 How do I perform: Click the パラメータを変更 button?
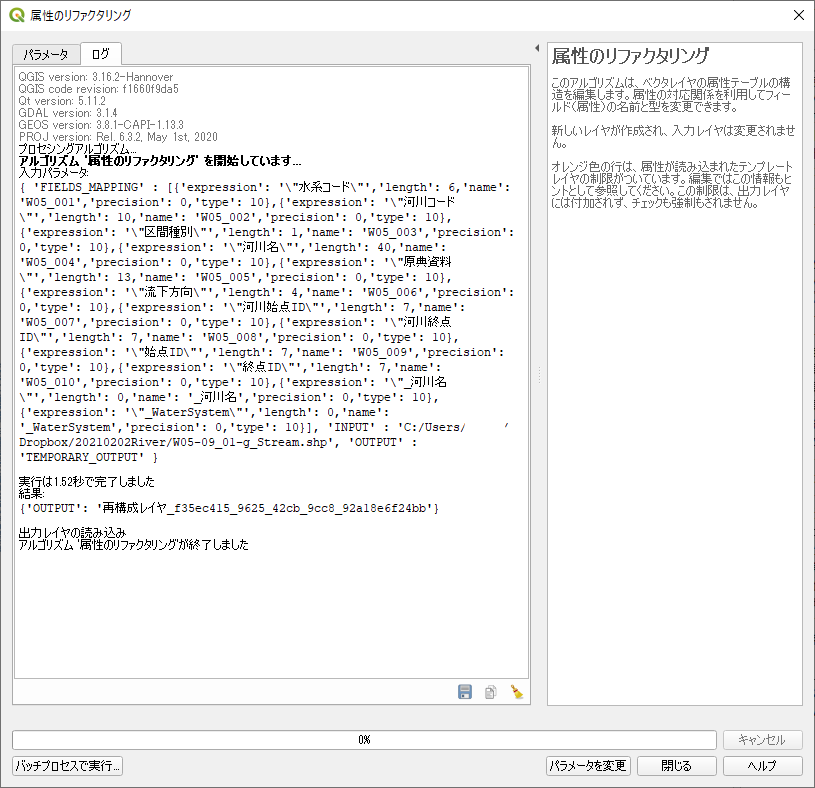pos(588,766)
